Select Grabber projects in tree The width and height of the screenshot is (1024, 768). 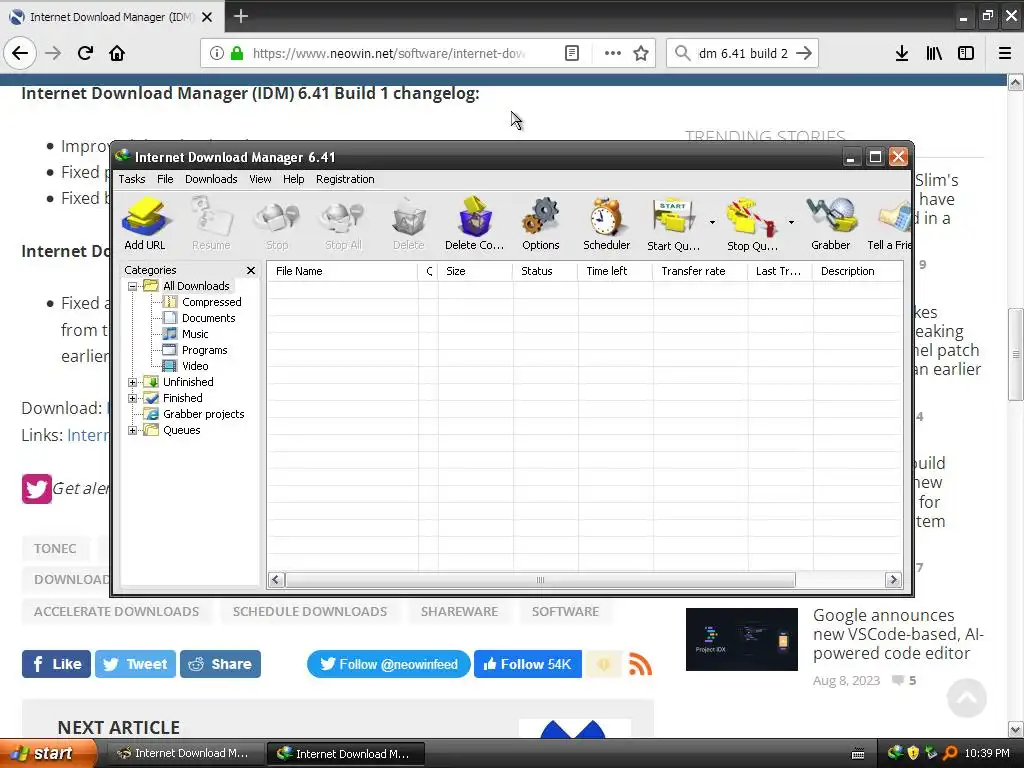[203, 414]
